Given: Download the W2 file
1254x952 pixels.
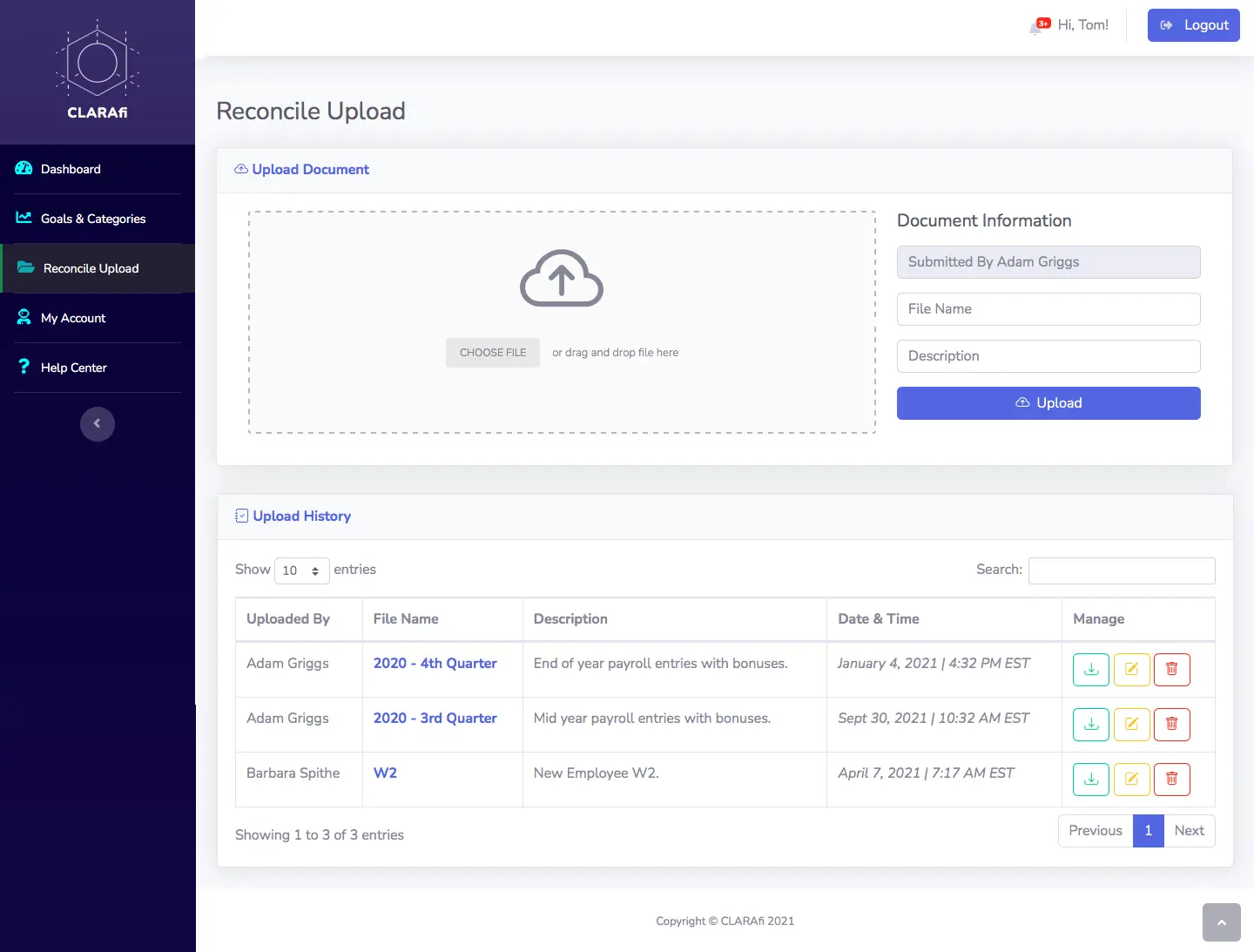Looking at the screenshot, I should tap(1090, 780).
